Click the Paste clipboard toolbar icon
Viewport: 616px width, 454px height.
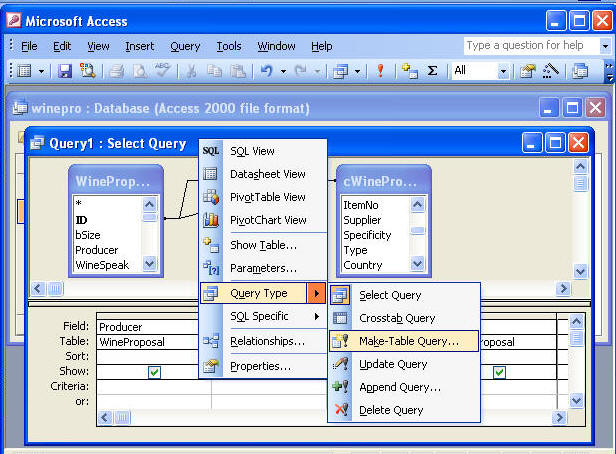[x=238, y=71]
